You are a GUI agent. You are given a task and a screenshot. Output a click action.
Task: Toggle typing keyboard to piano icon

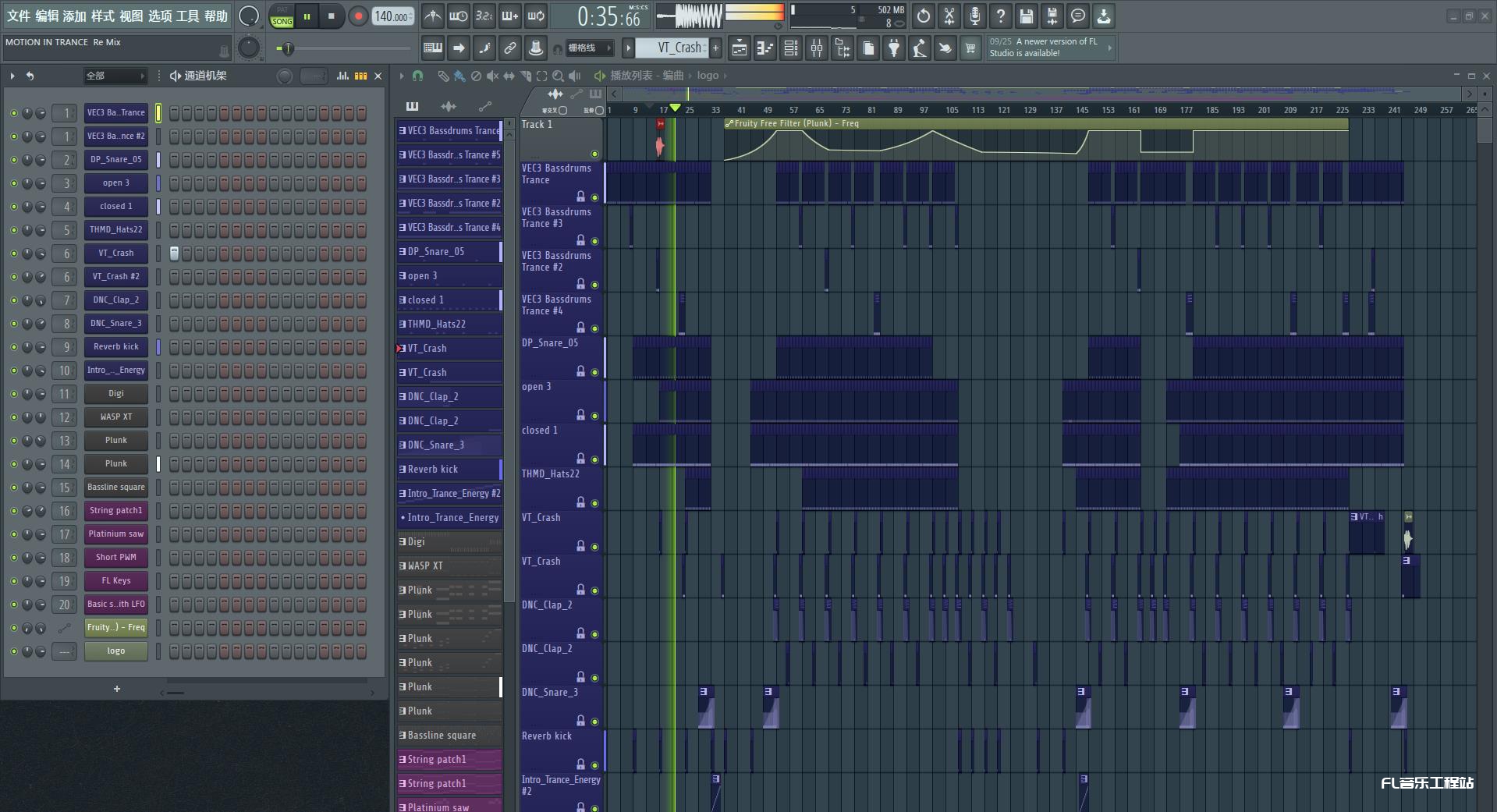pyautogui.click(x=432, y=48)
